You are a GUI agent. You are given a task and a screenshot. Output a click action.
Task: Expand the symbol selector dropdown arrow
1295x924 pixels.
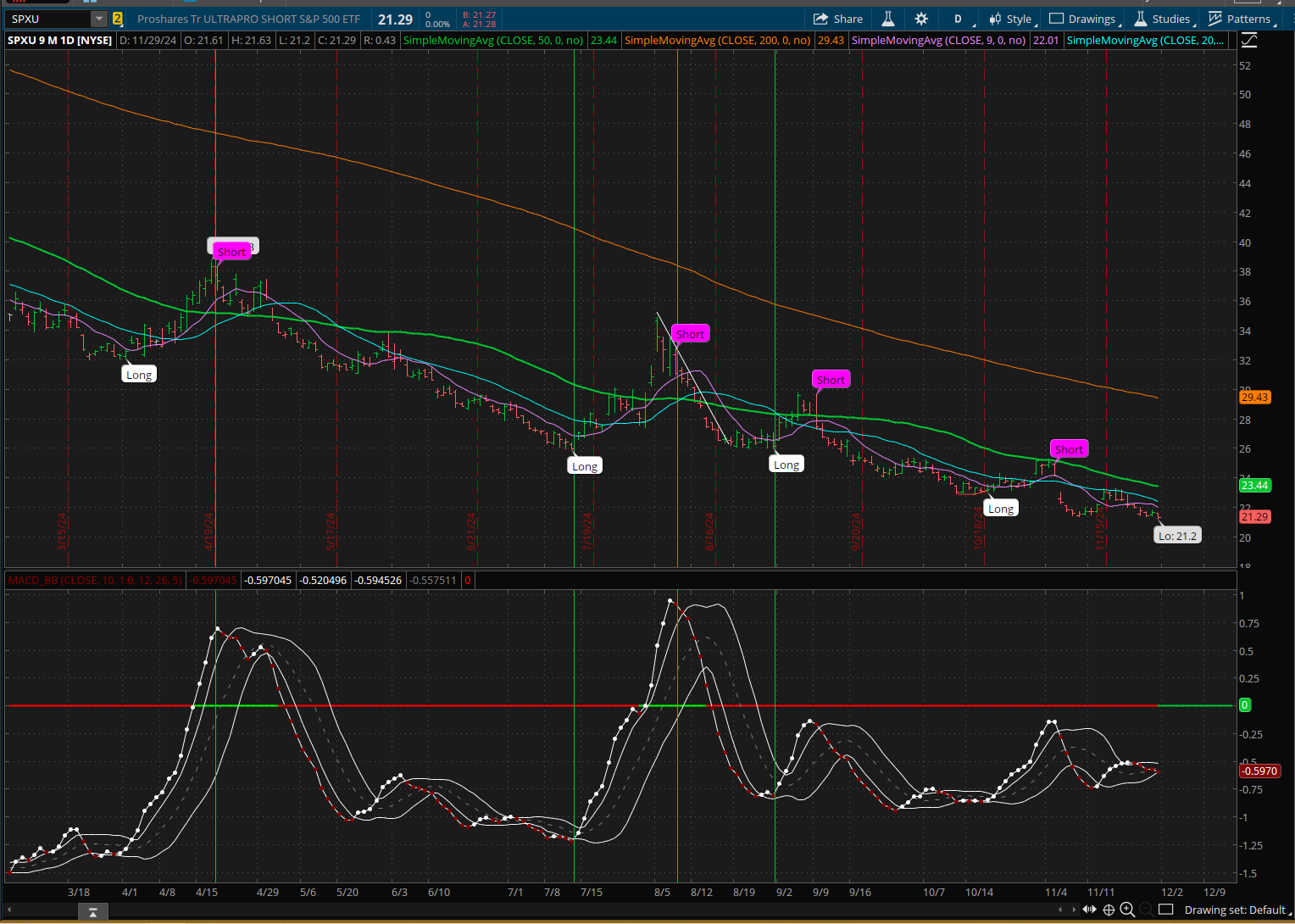[x=99, y=19]
